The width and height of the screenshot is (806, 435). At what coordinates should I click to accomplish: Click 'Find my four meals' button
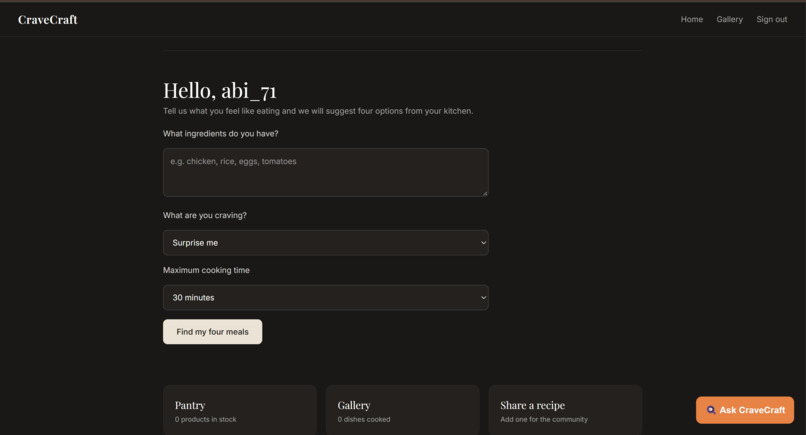point(212,332)
